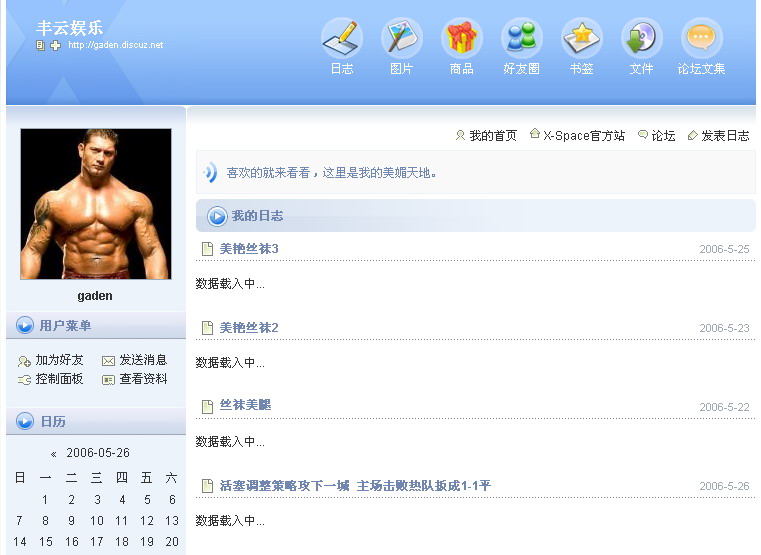Open the 论坛 forum link
The width and height of the screenshot is (761, 555).
[x=663, y=136]
